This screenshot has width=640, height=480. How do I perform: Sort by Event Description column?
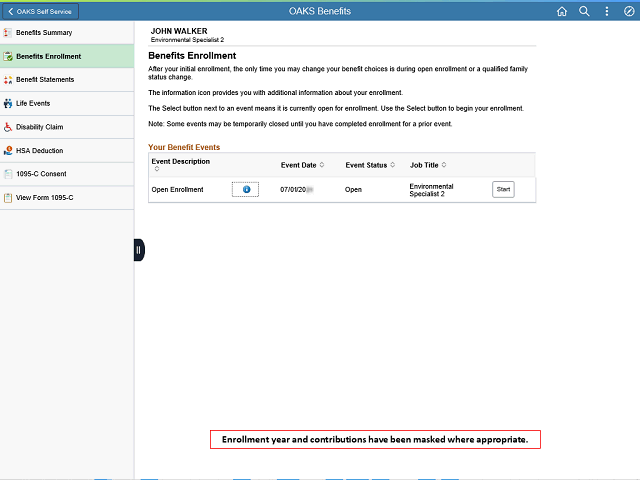pos(180,164)
